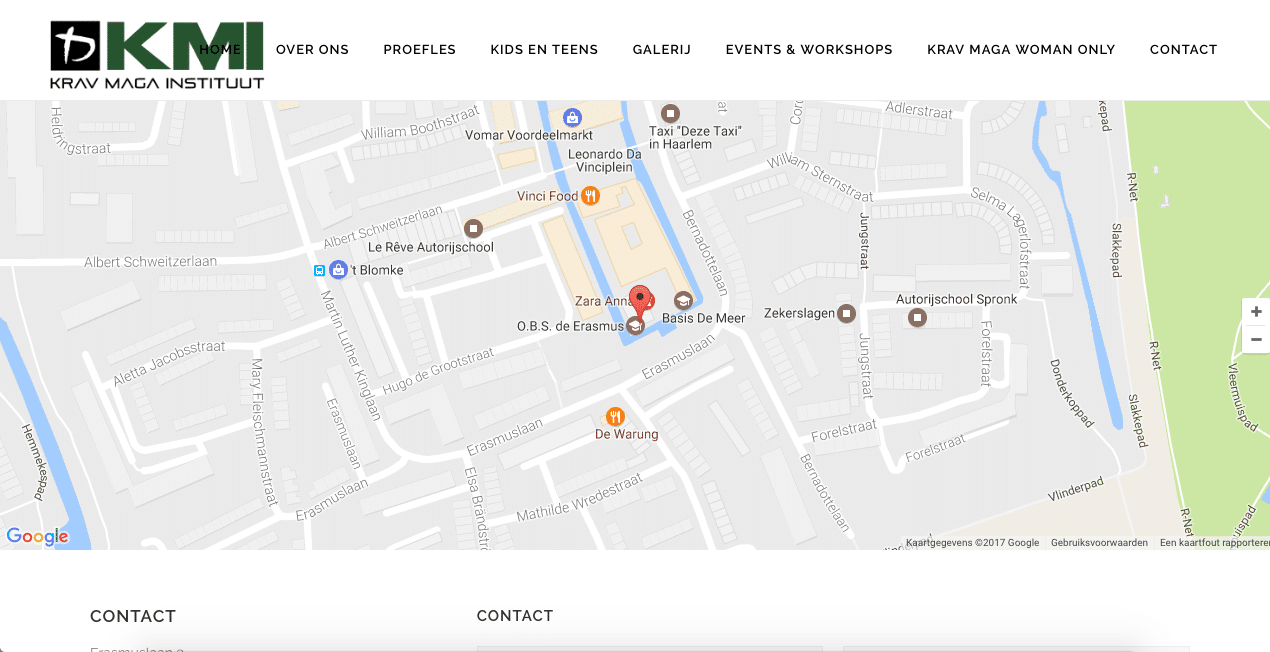Click the Adlerstraat street label
1270x652 pixels.
(x=919, y=110)
